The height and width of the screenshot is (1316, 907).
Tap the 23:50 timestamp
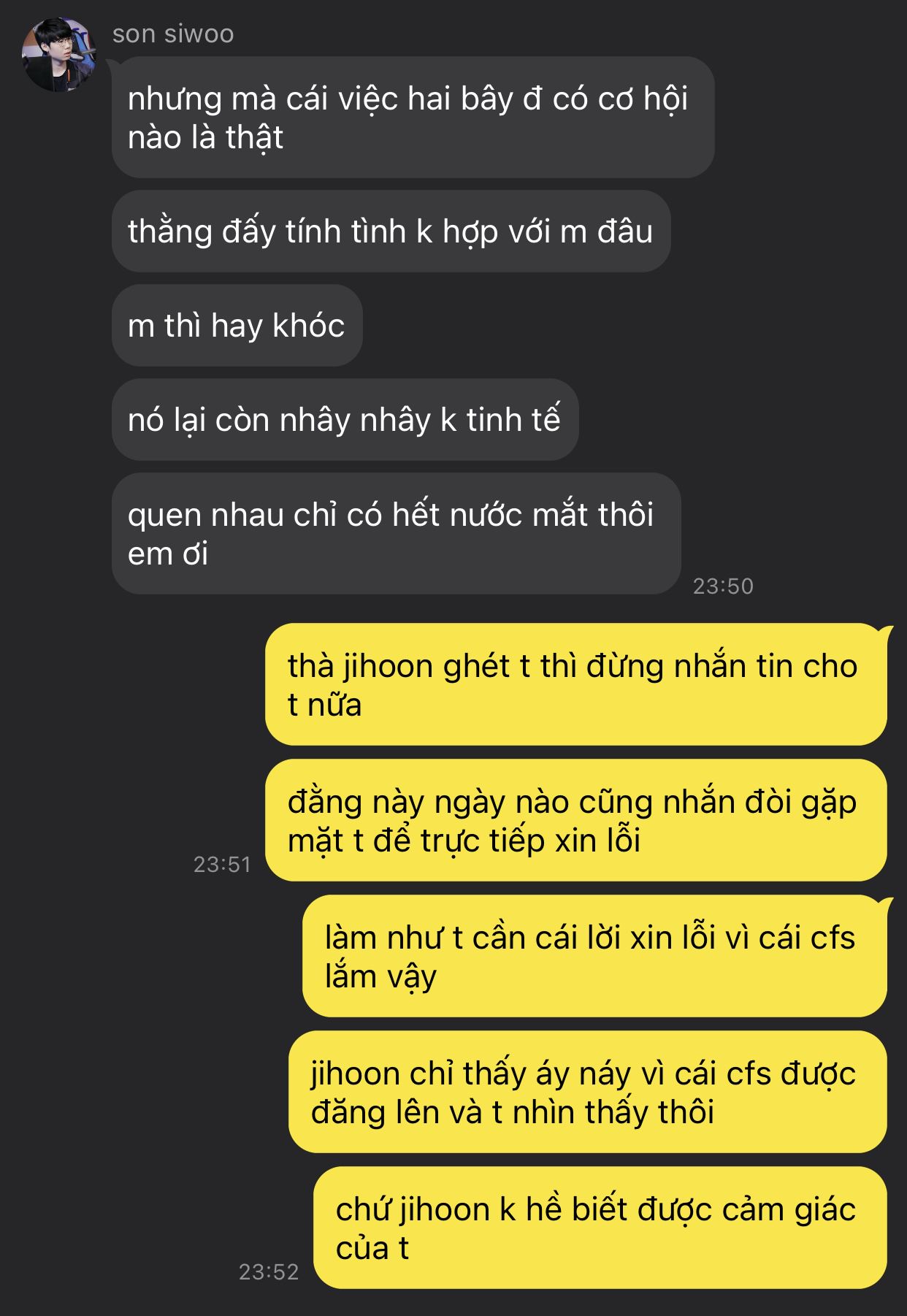coord(723,586)
